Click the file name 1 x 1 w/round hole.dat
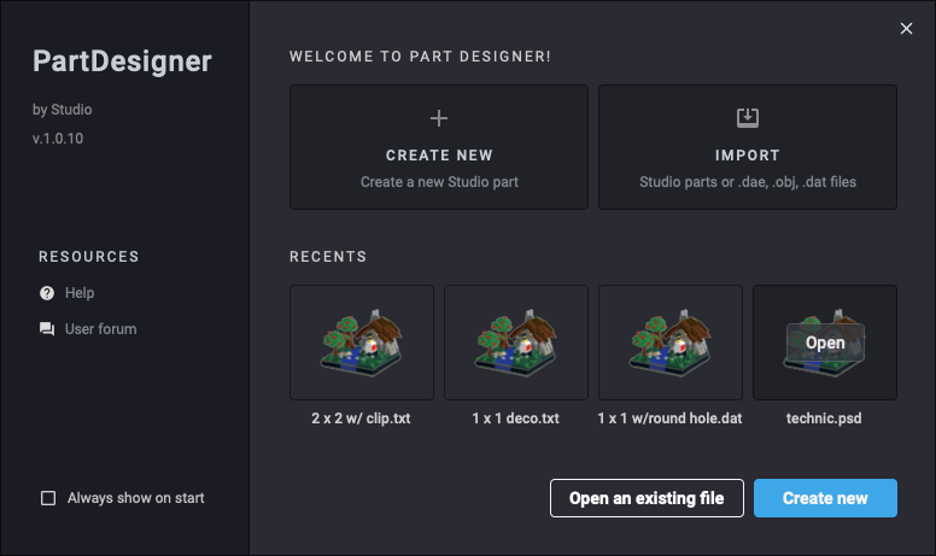Screen dimensions: 936x556 pyautogui.click(x=670, y=419)
